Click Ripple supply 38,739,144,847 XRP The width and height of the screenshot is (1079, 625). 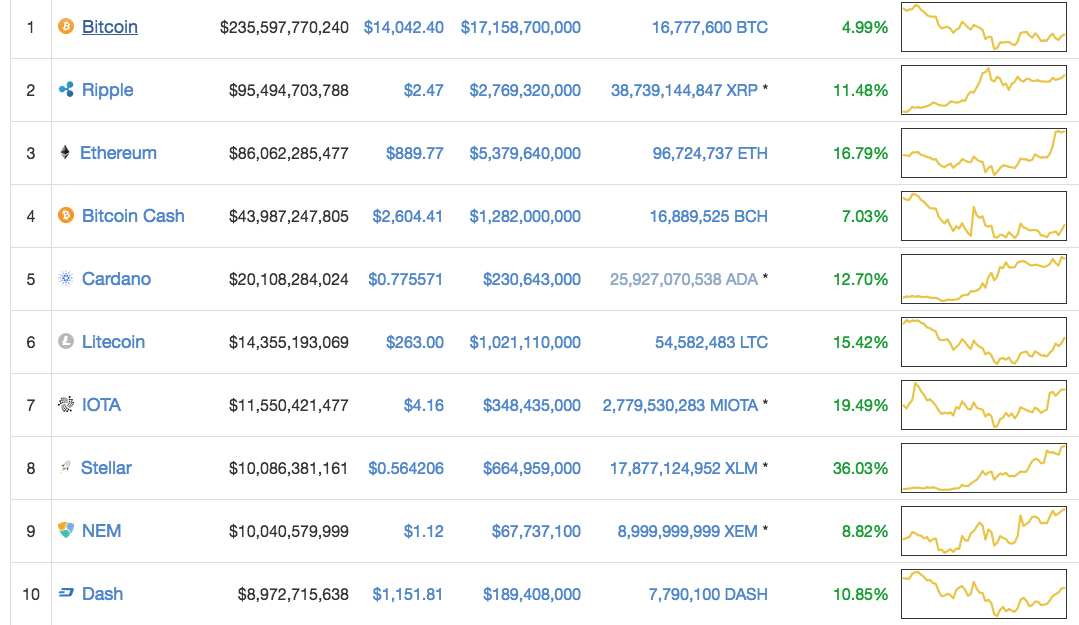point(684,90)
